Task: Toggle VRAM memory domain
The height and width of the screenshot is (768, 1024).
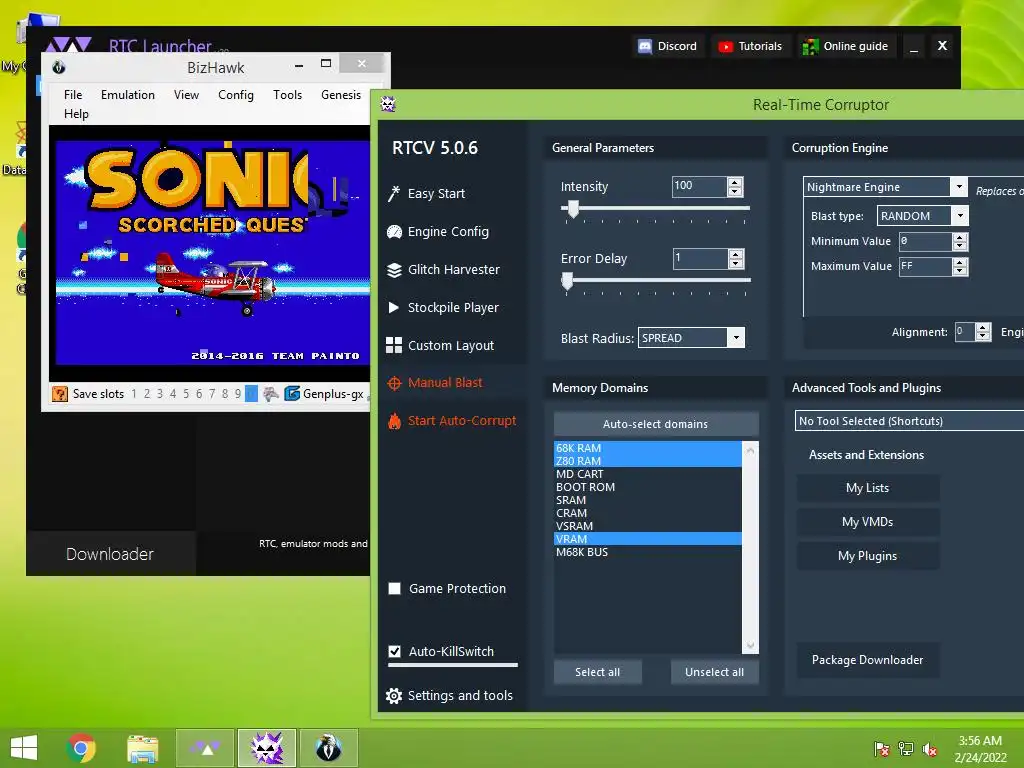Action: coord(648,539)
